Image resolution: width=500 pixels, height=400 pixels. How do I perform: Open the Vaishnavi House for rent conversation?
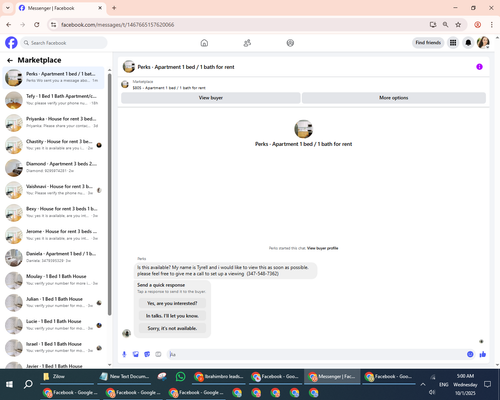coord(53,190)
